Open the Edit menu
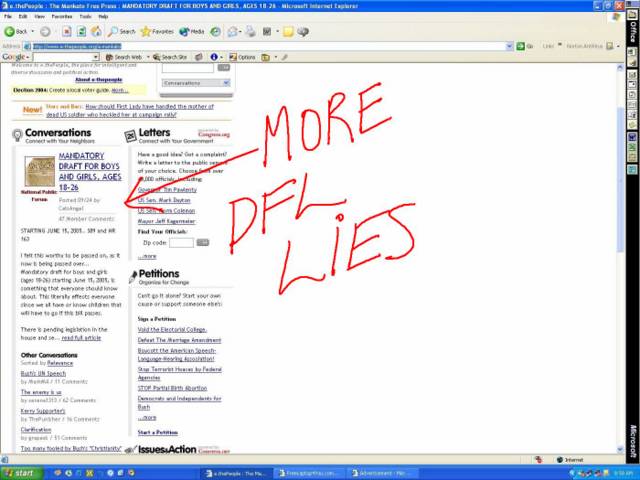The height and width of the screenshot is (480, 640). point(23,16)
